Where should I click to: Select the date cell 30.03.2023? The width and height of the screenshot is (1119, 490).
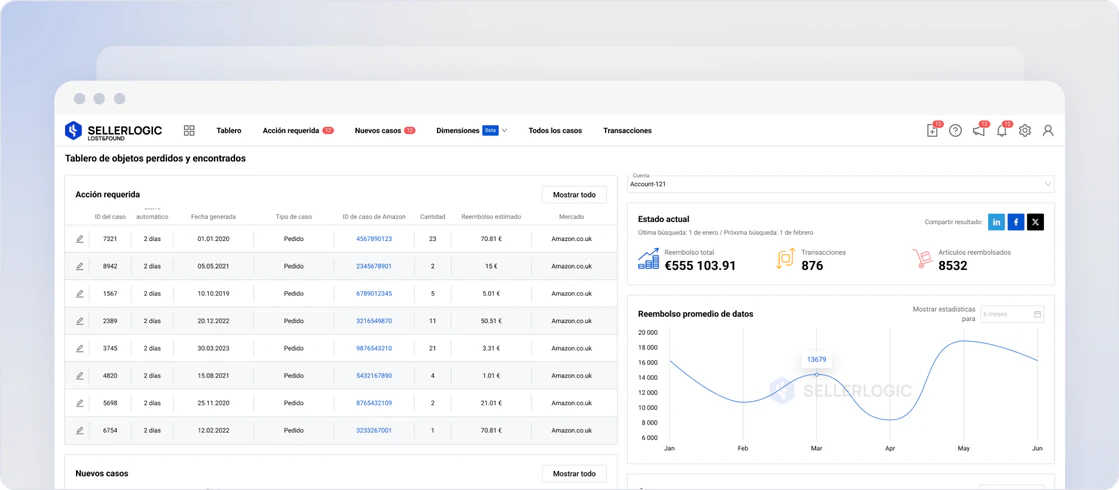[213, 348]
